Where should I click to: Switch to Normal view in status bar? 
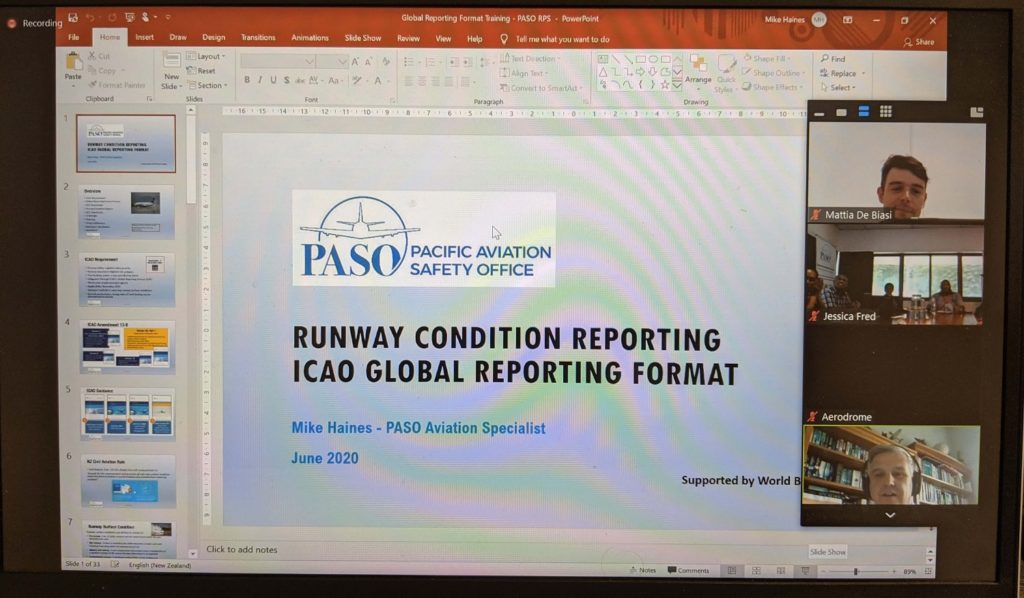click(x=732, y=571)
